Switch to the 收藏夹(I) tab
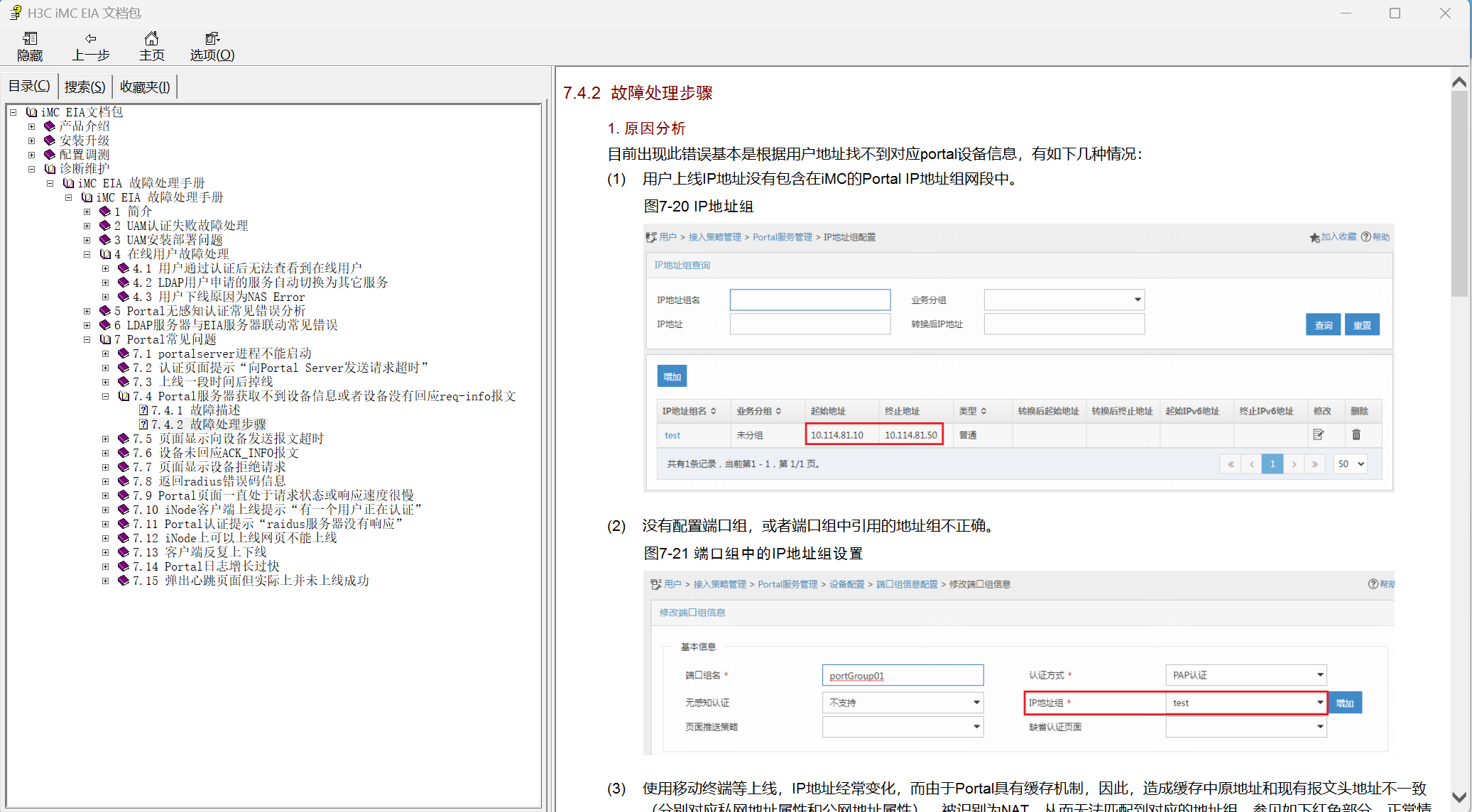Image resolution: width=1472 pixels, height=812 pixels. (x=145, y=87)
